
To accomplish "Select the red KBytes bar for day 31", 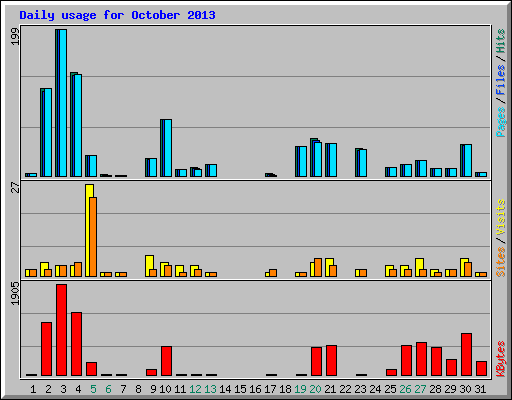I will click(481, 369).
